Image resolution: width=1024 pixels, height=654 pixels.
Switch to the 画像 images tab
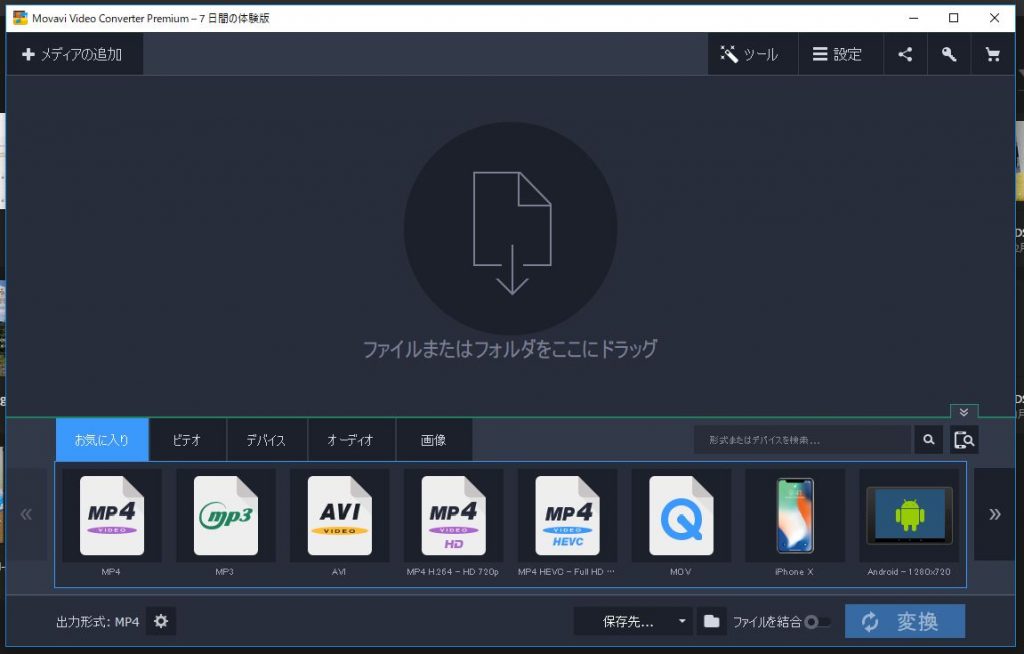click(434, 440)
